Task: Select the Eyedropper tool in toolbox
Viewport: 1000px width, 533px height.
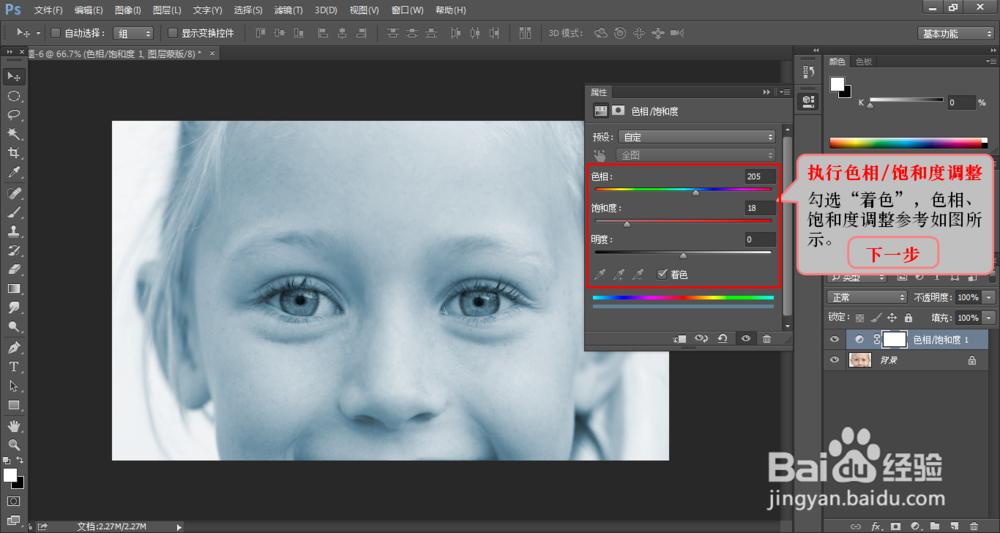Action: 13,172
